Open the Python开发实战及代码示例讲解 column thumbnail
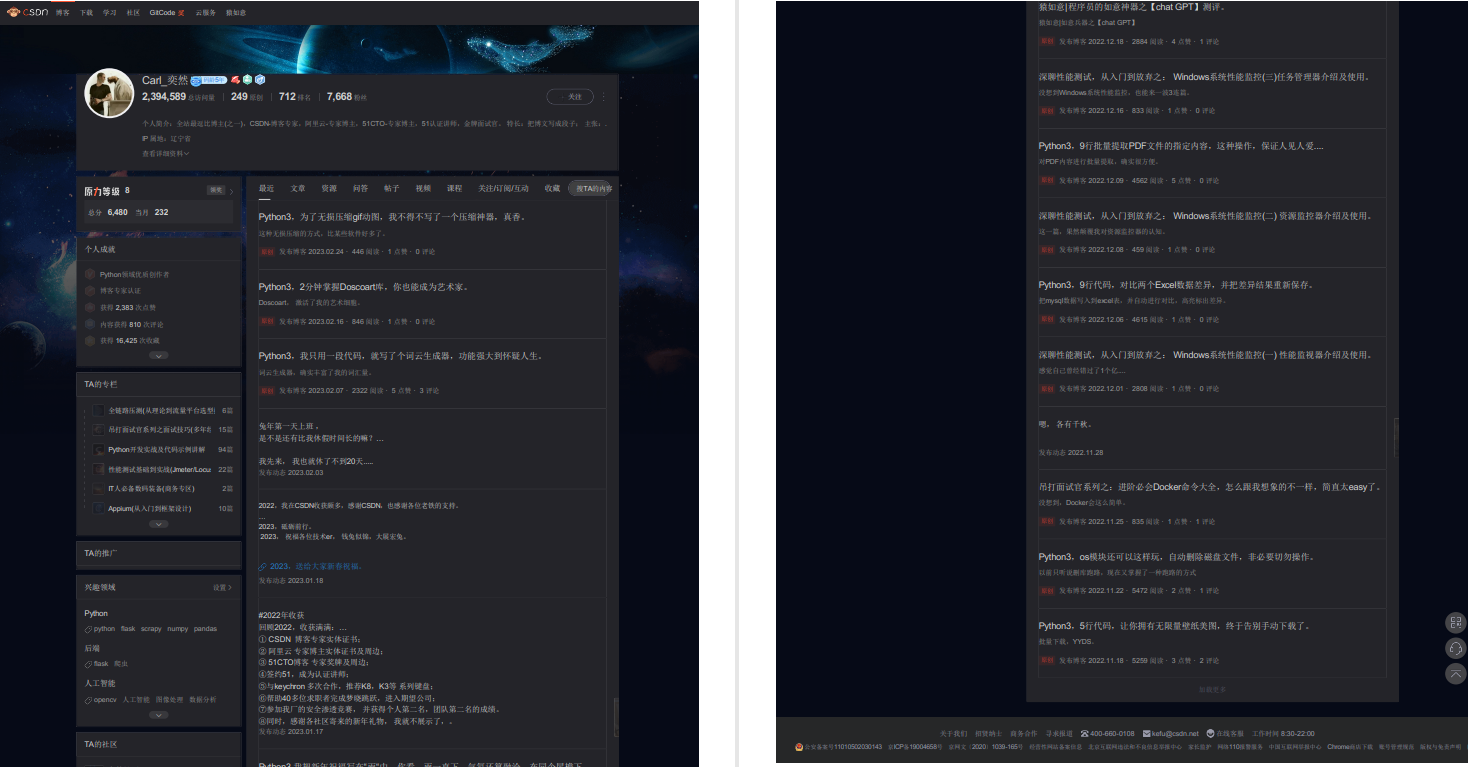This screenshot has height=767, width=1468. pyautogui.click(x=99, y=449)
